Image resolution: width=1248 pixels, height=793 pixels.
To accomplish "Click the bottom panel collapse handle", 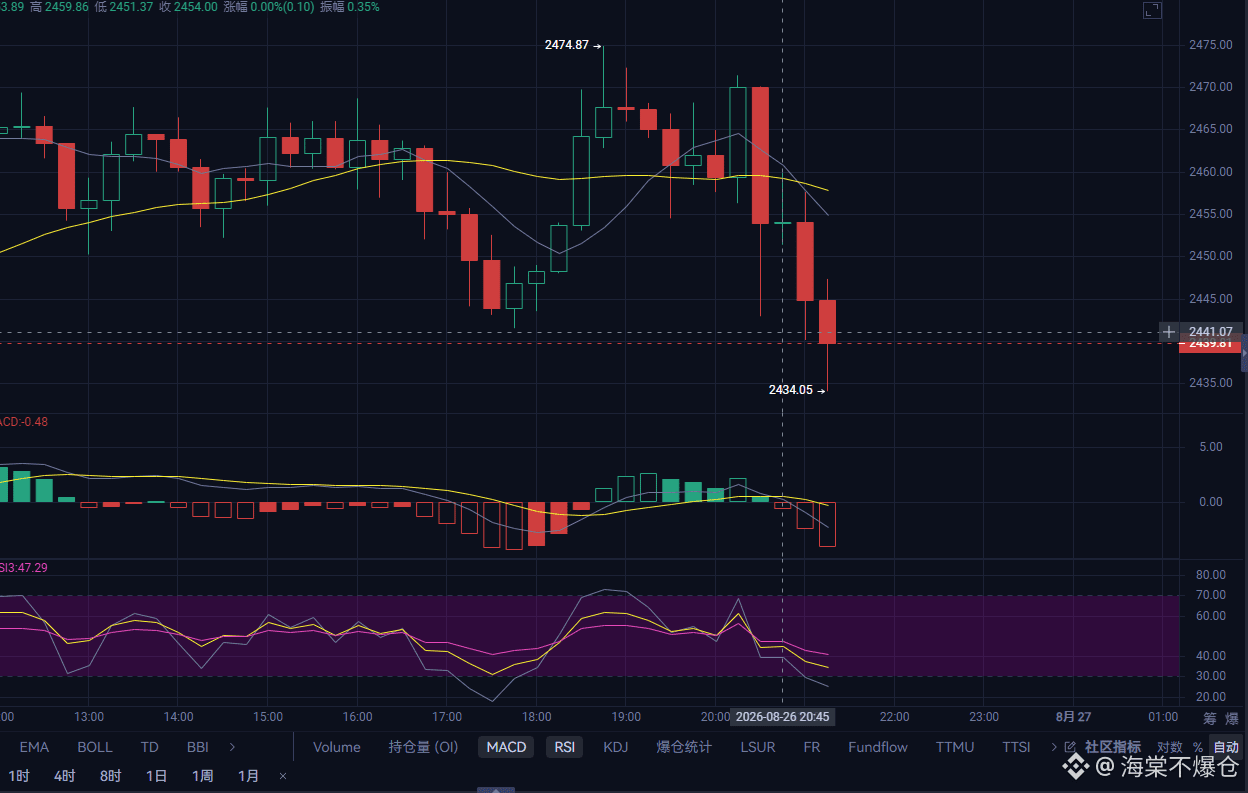I will (x=495, y=790).
